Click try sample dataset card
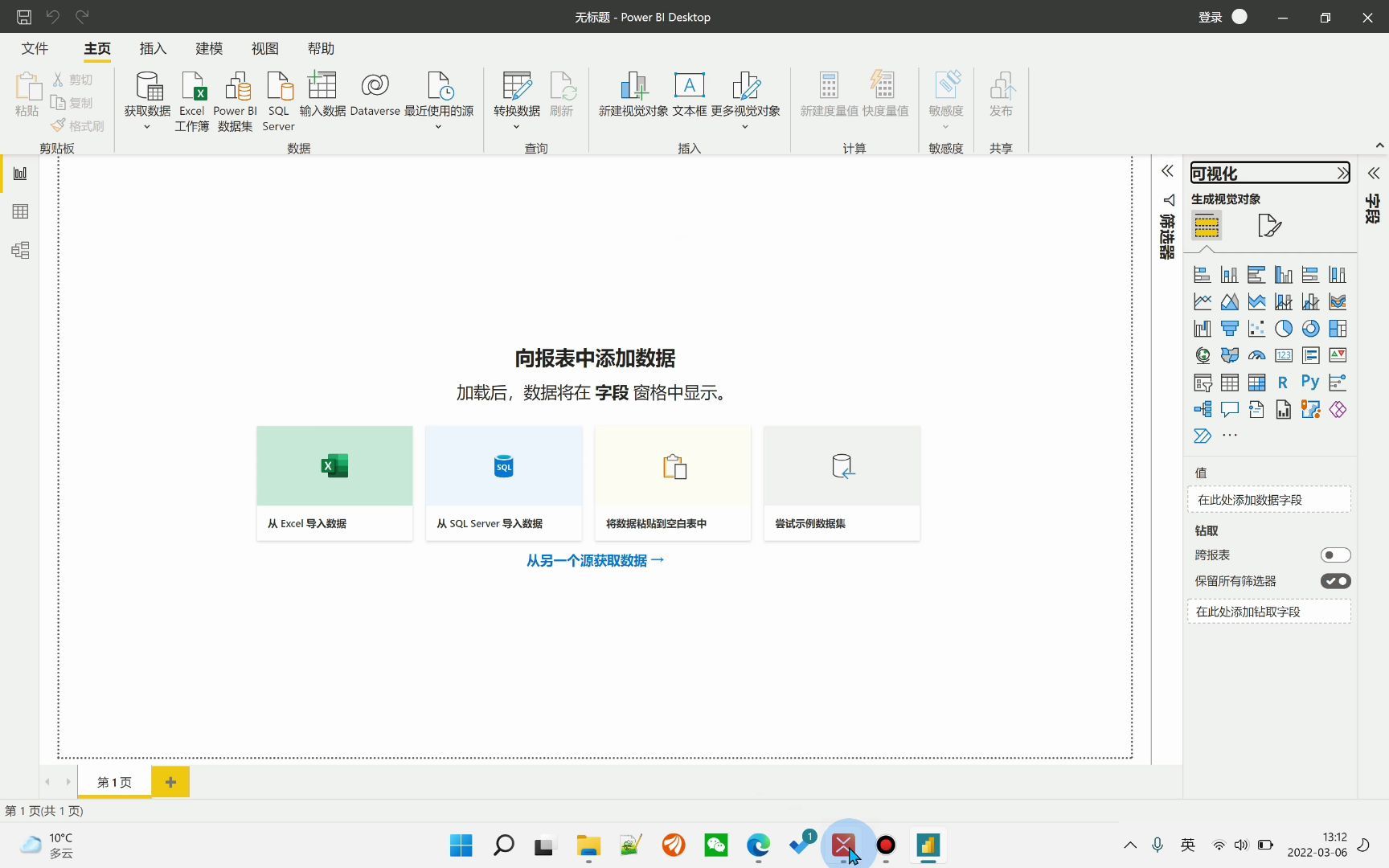The image size is (1389, 868). tap(842, 483)
